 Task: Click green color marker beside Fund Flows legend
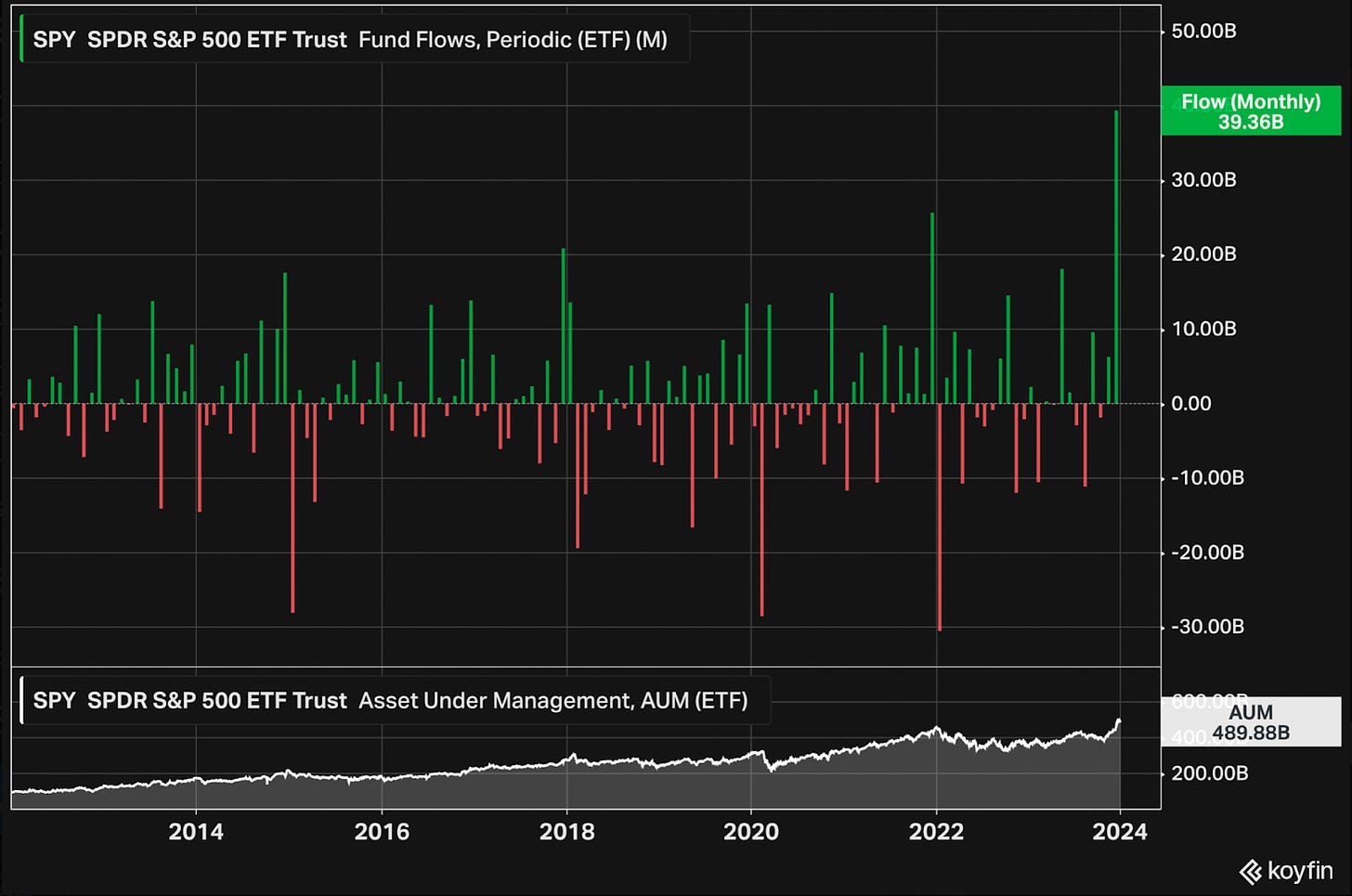point(21,40)
